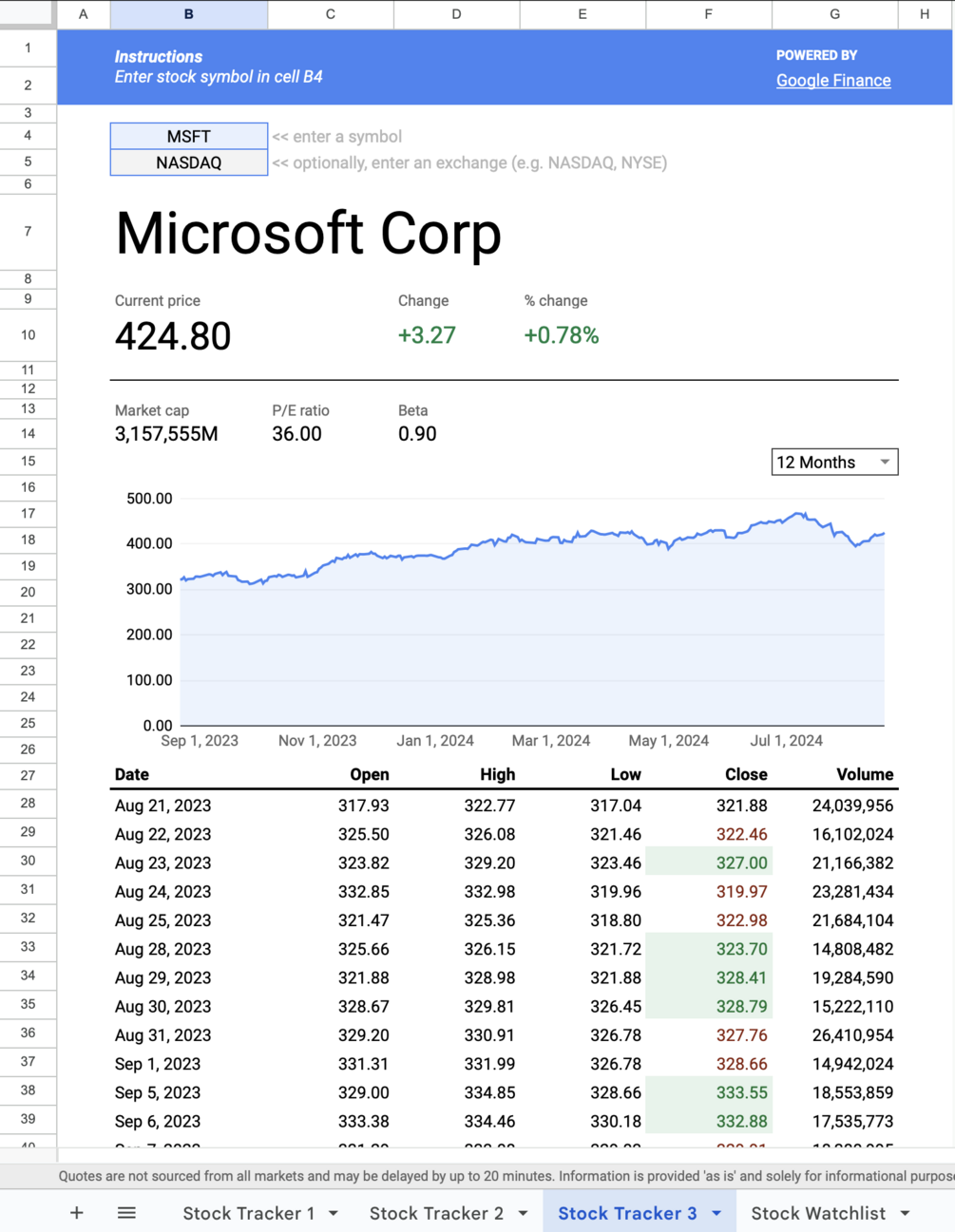Click the 12-month price chart
Screen dimensions: 955x1232
532,617
